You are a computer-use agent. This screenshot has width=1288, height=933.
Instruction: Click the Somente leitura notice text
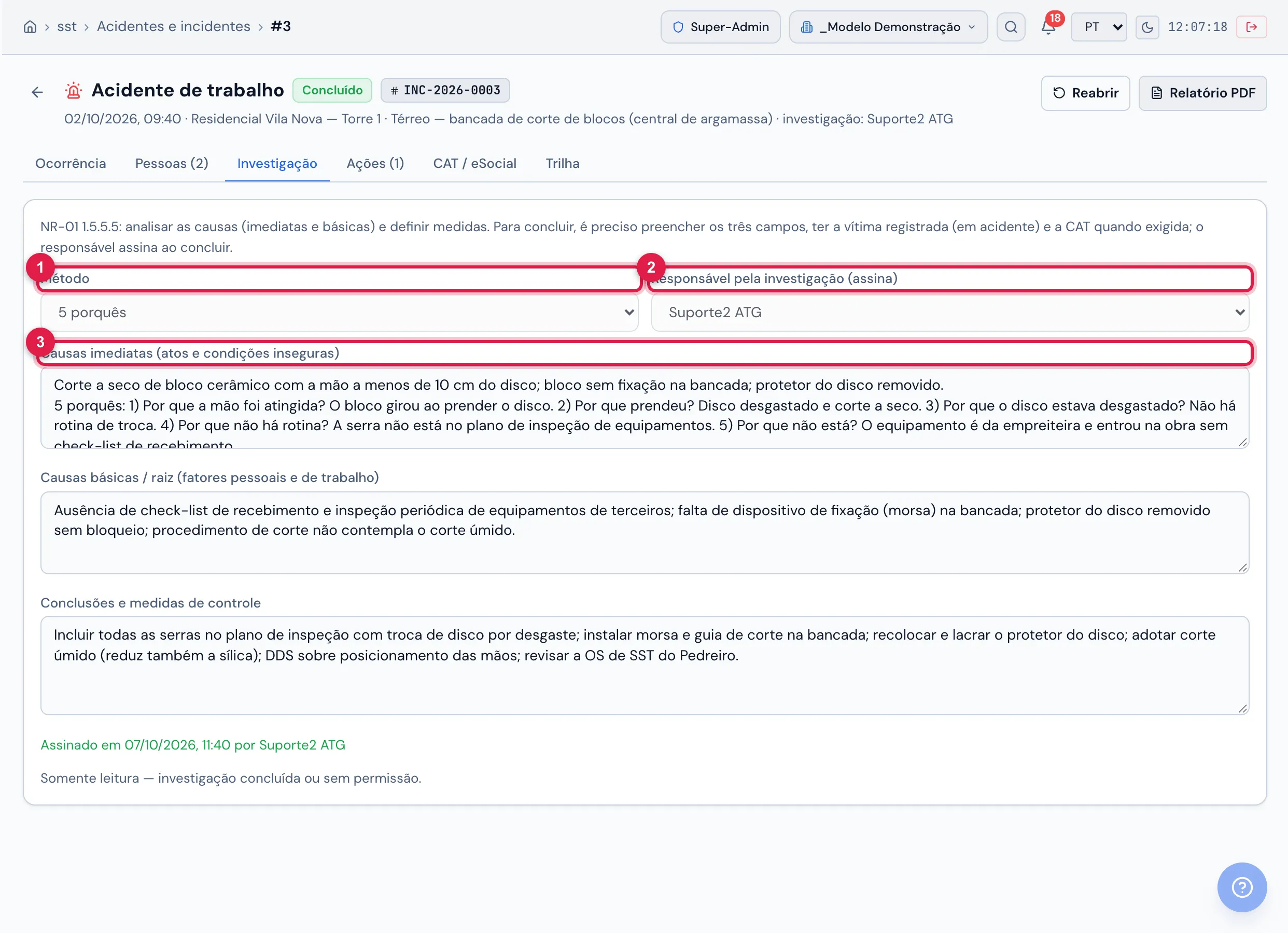coord(231,778)
